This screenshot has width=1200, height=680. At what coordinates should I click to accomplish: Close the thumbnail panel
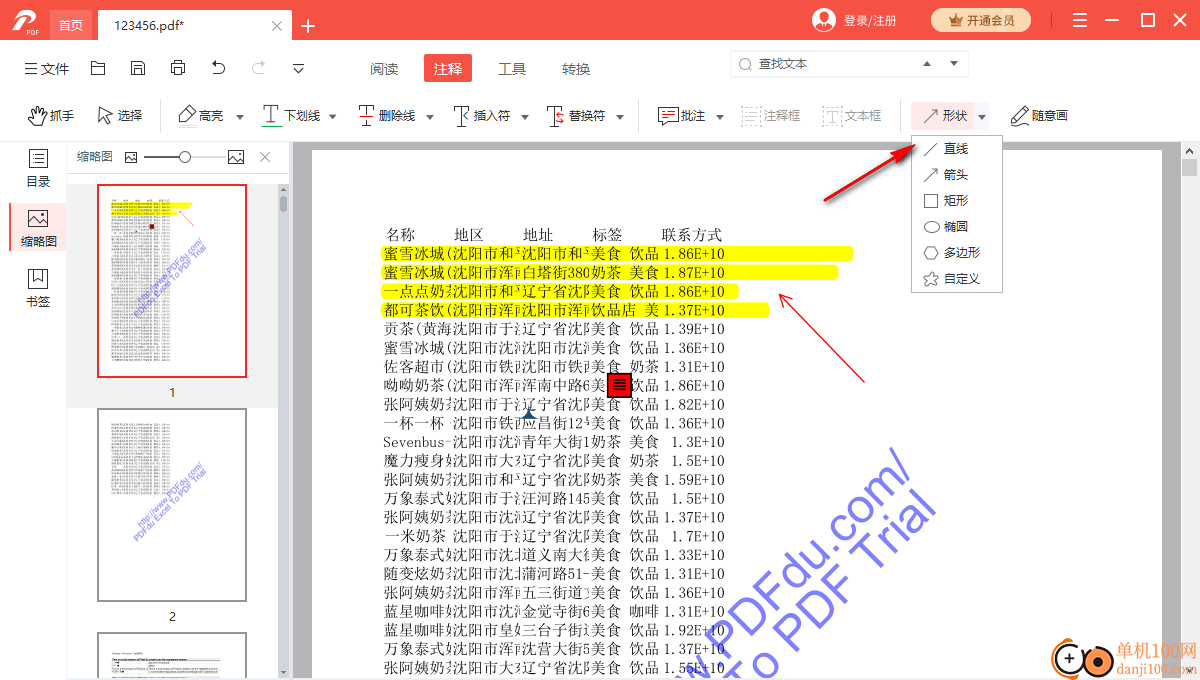[x=265, y=157]
